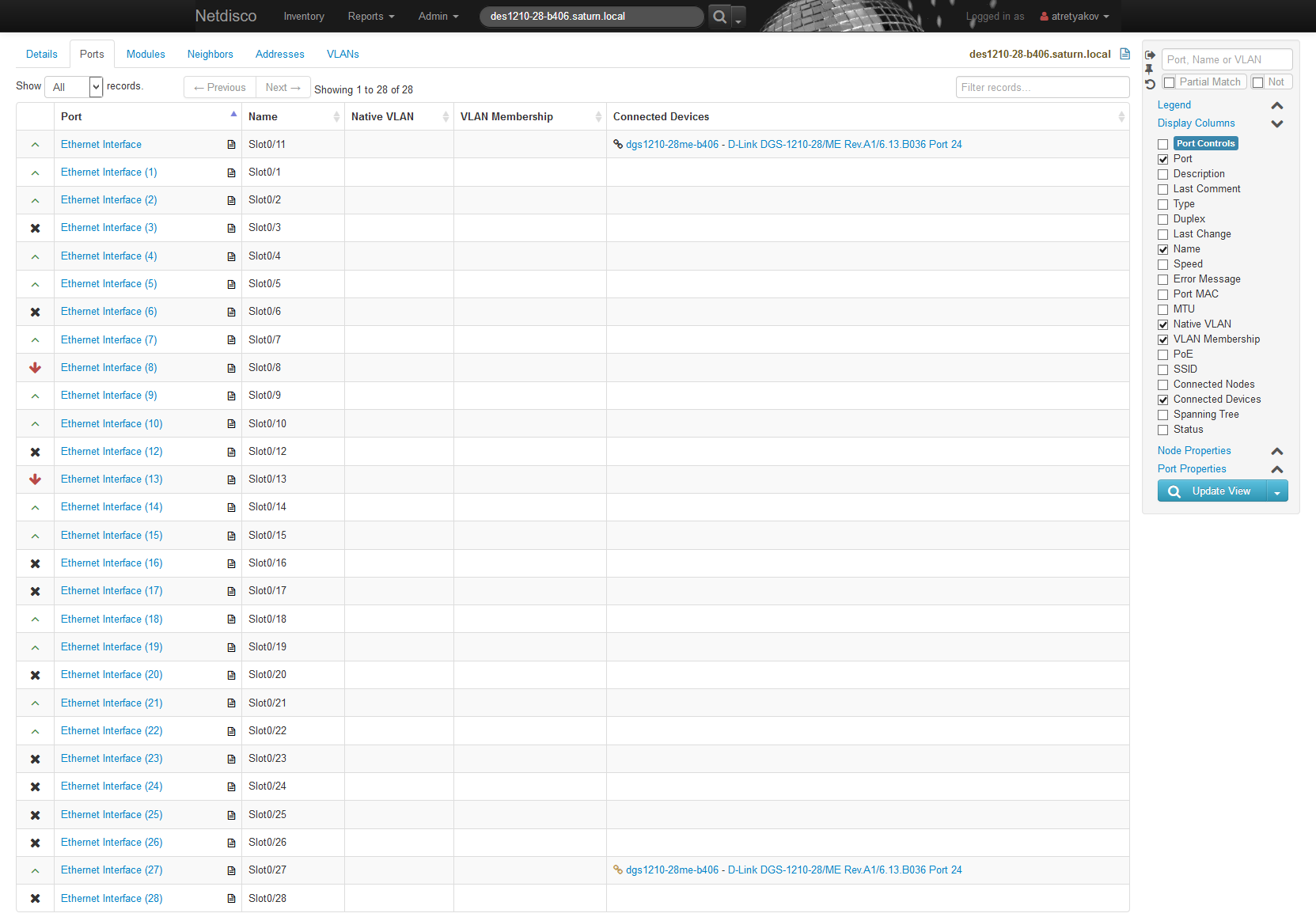Open the Show records dropdown
The image size is (1316, 917).
74,87
